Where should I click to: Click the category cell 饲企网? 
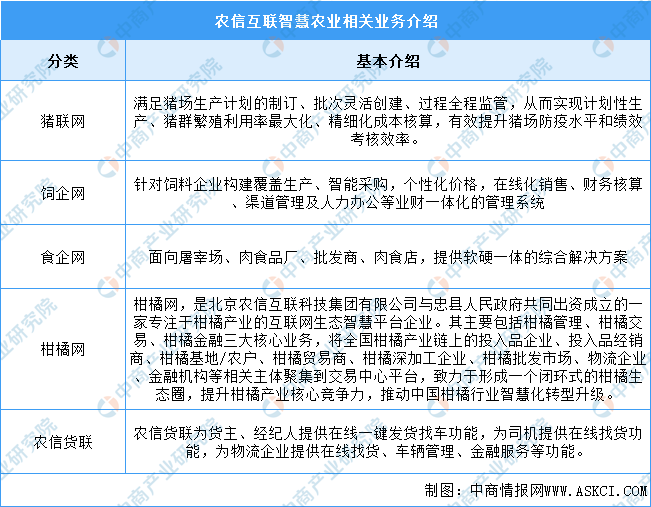(x=63, y=193)
